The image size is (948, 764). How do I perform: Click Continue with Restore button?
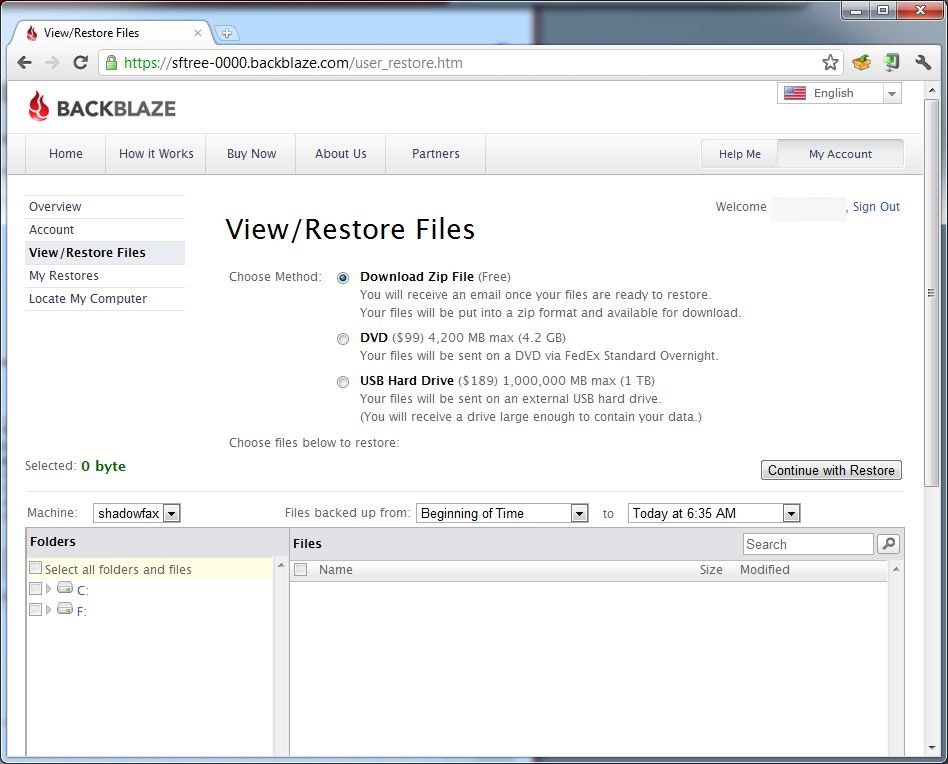point(831,470)
